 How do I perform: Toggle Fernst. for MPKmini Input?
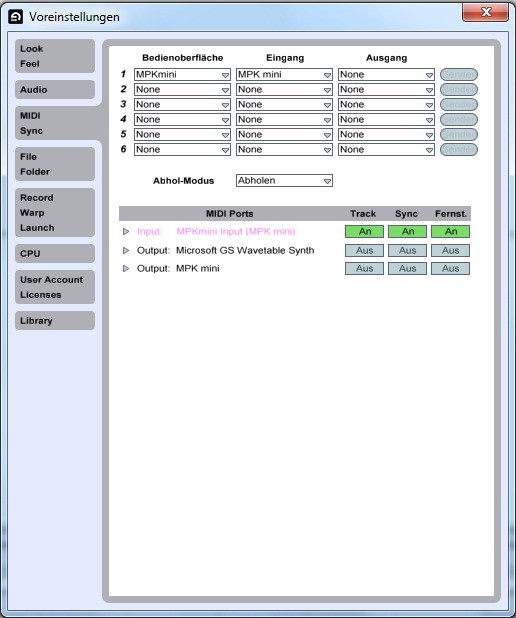point(450,231)
